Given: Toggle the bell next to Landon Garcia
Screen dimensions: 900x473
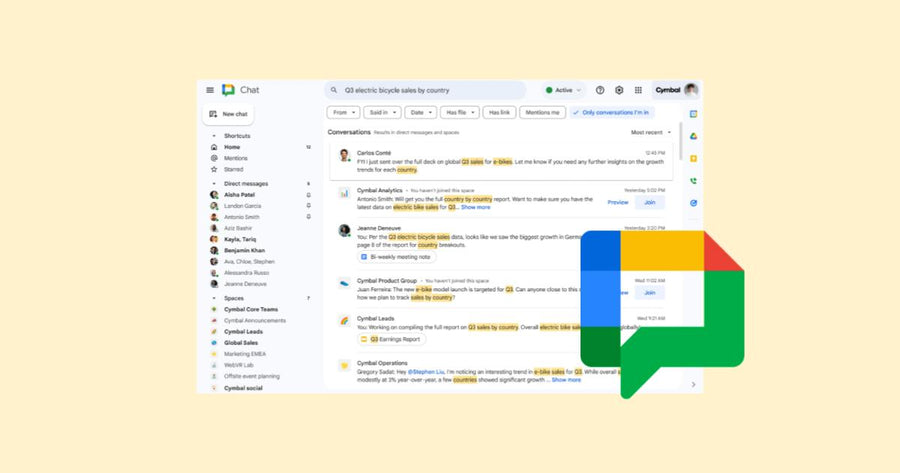Looking at the screenshot, I should click(x=309, y=206).
